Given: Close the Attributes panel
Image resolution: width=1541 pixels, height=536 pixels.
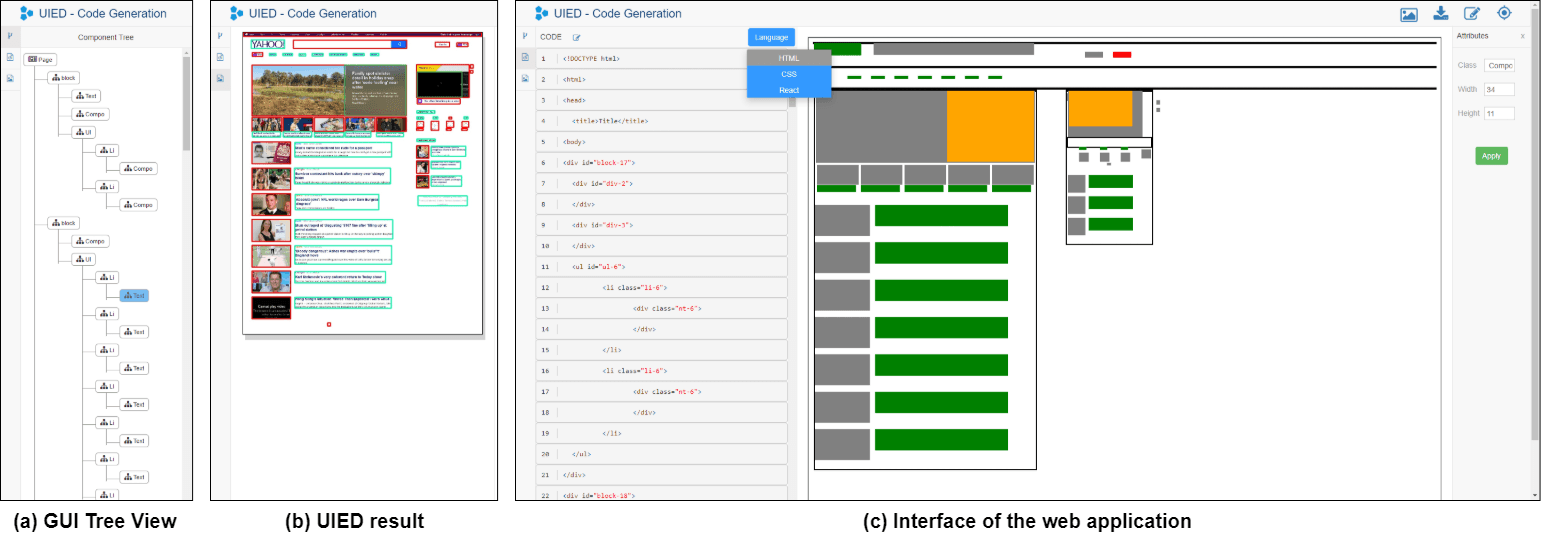Looking at the screenshot, I should click(x=1523, y=36).
